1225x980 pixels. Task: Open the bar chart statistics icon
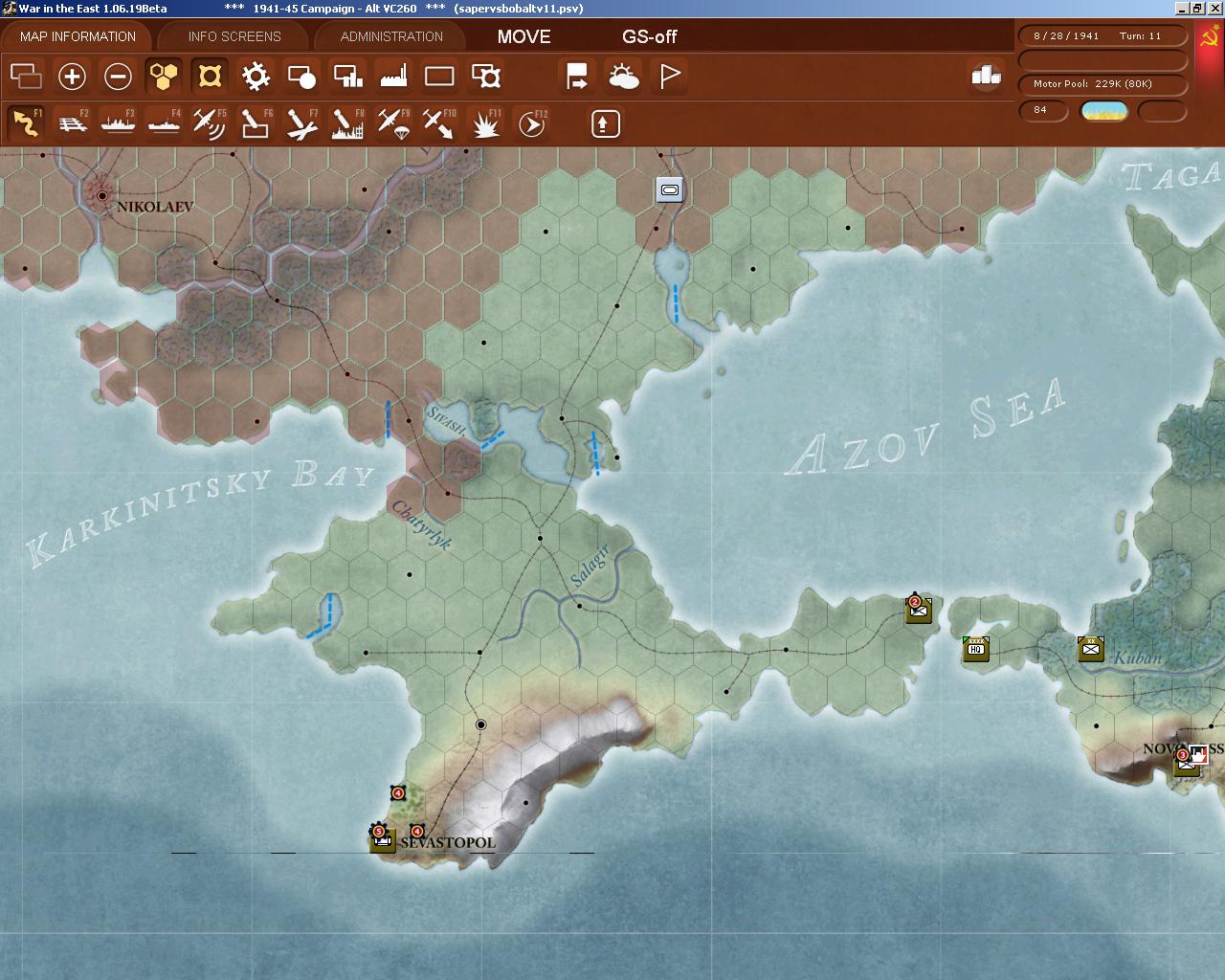(986, 75)
